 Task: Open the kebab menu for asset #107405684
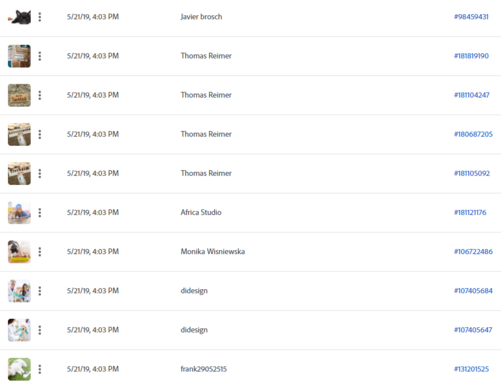click(x=40, y=291)
